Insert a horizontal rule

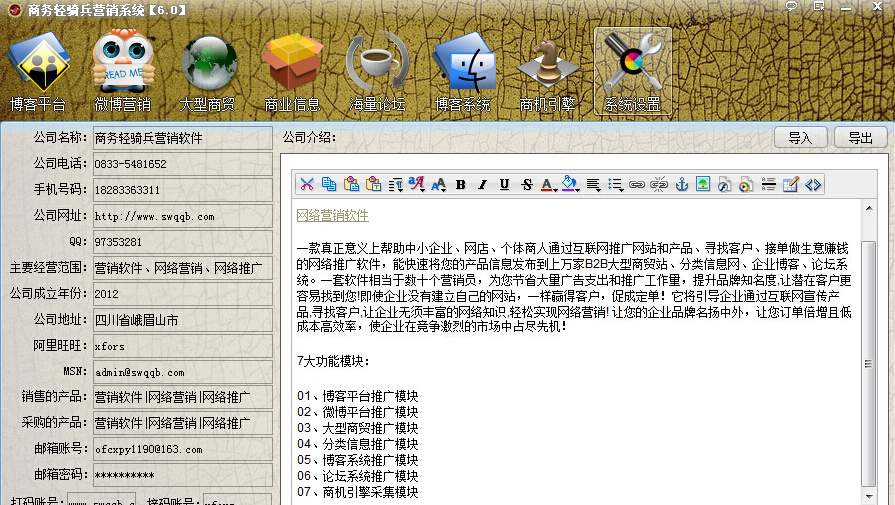tap(768, 184)
